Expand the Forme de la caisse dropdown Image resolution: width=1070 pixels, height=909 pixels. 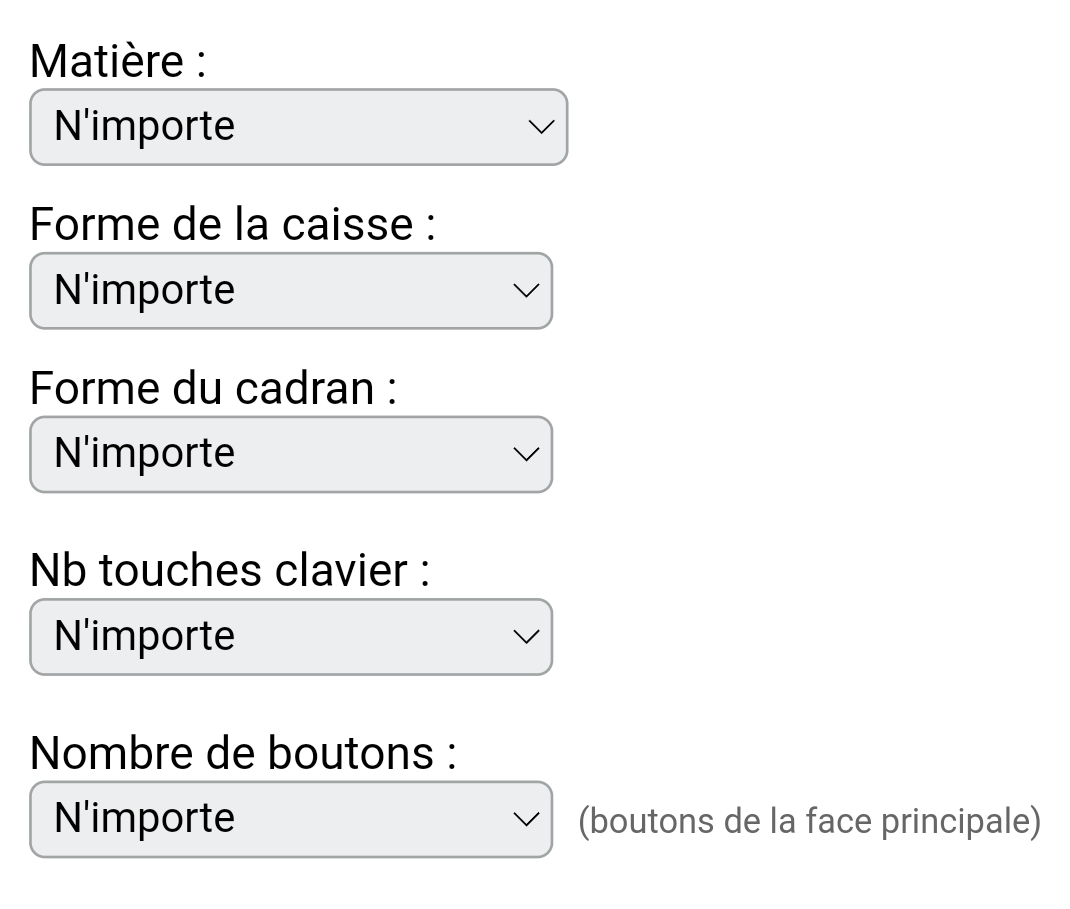(290, 290)
